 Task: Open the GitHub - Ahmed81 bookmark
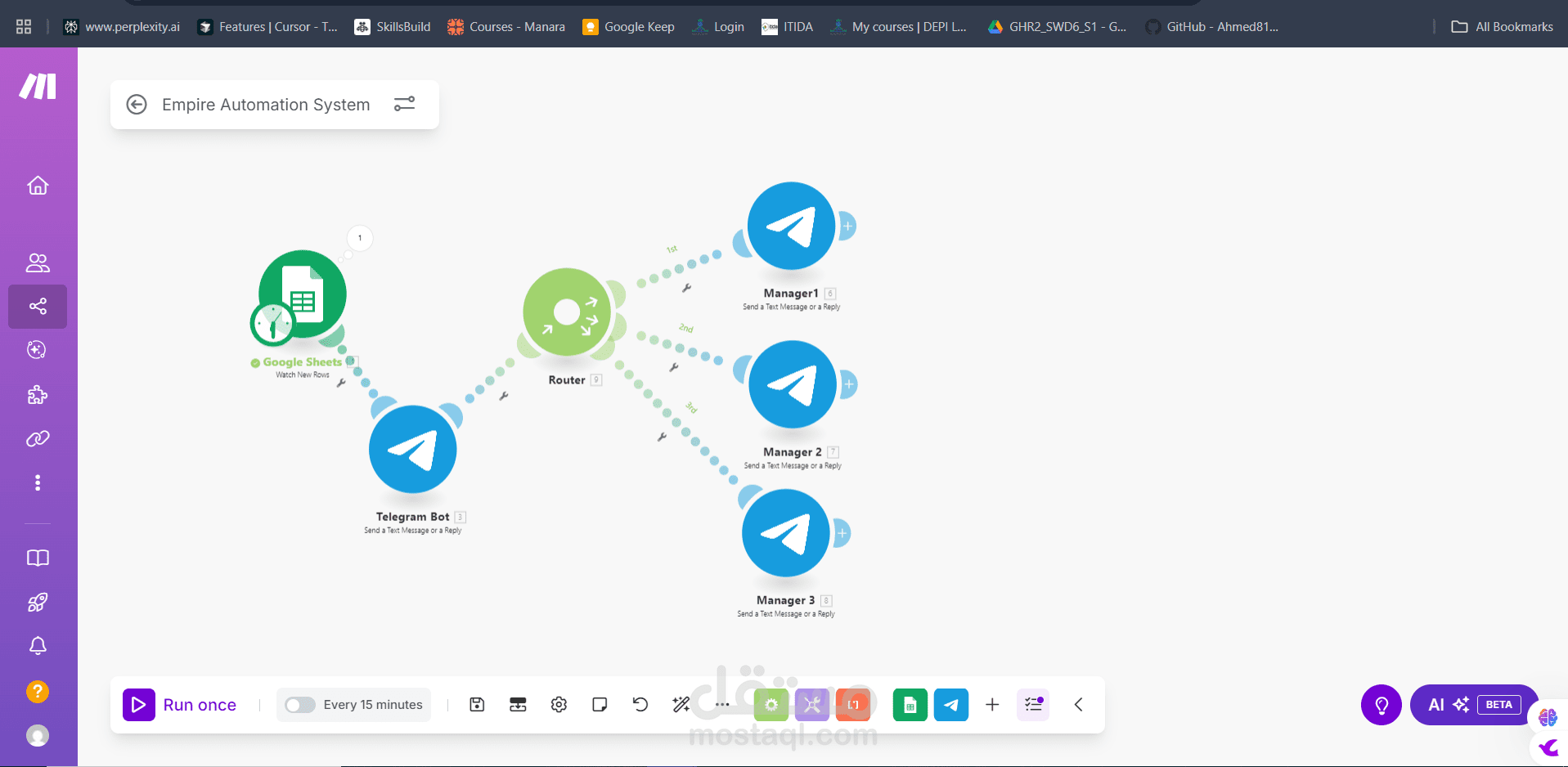[1212, 27]
